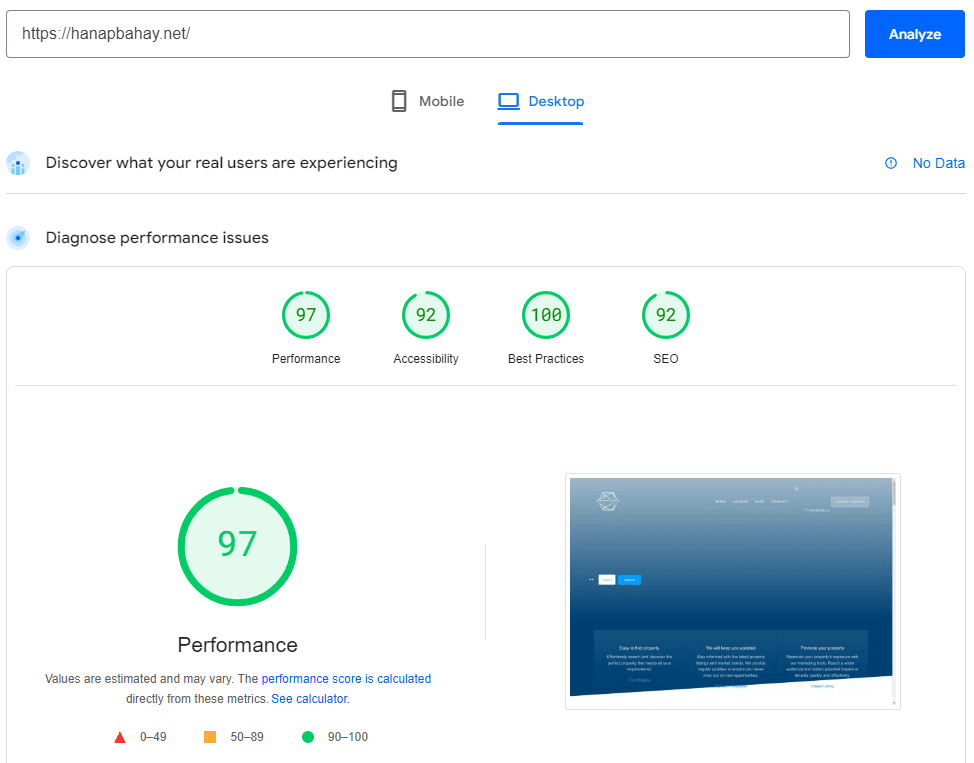Click the large Performance 97 circular gauge
The image size is (974, 763).
(238, 545)
